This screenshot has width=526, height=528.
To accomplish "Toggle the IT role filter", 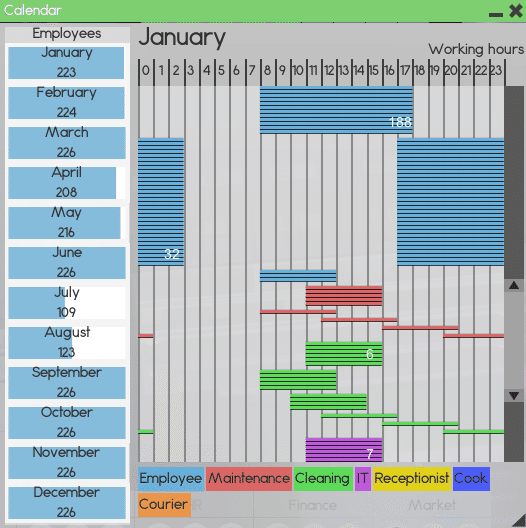I will [363, 478].
